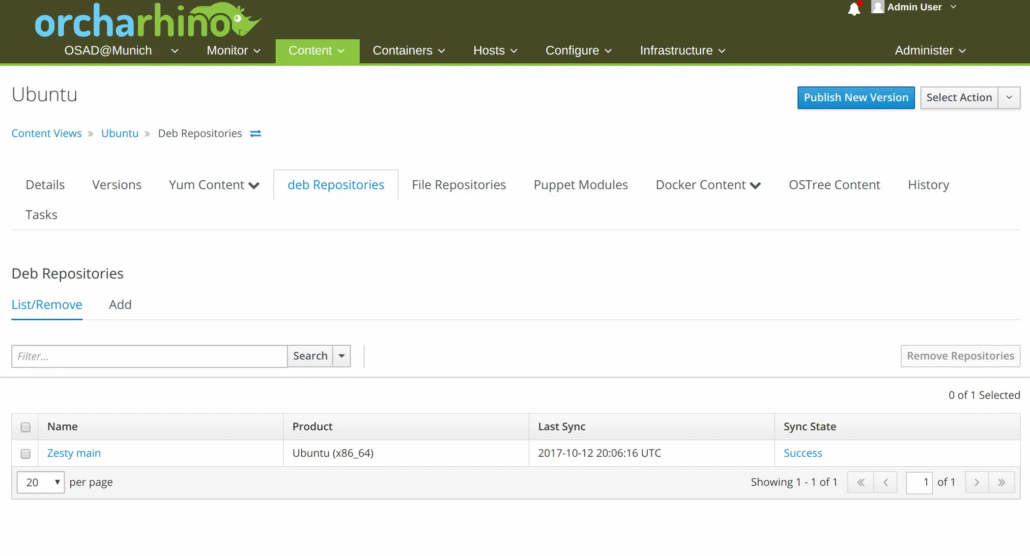
Task: Click the Admin User avatar icon
Action: click(878, 7)
